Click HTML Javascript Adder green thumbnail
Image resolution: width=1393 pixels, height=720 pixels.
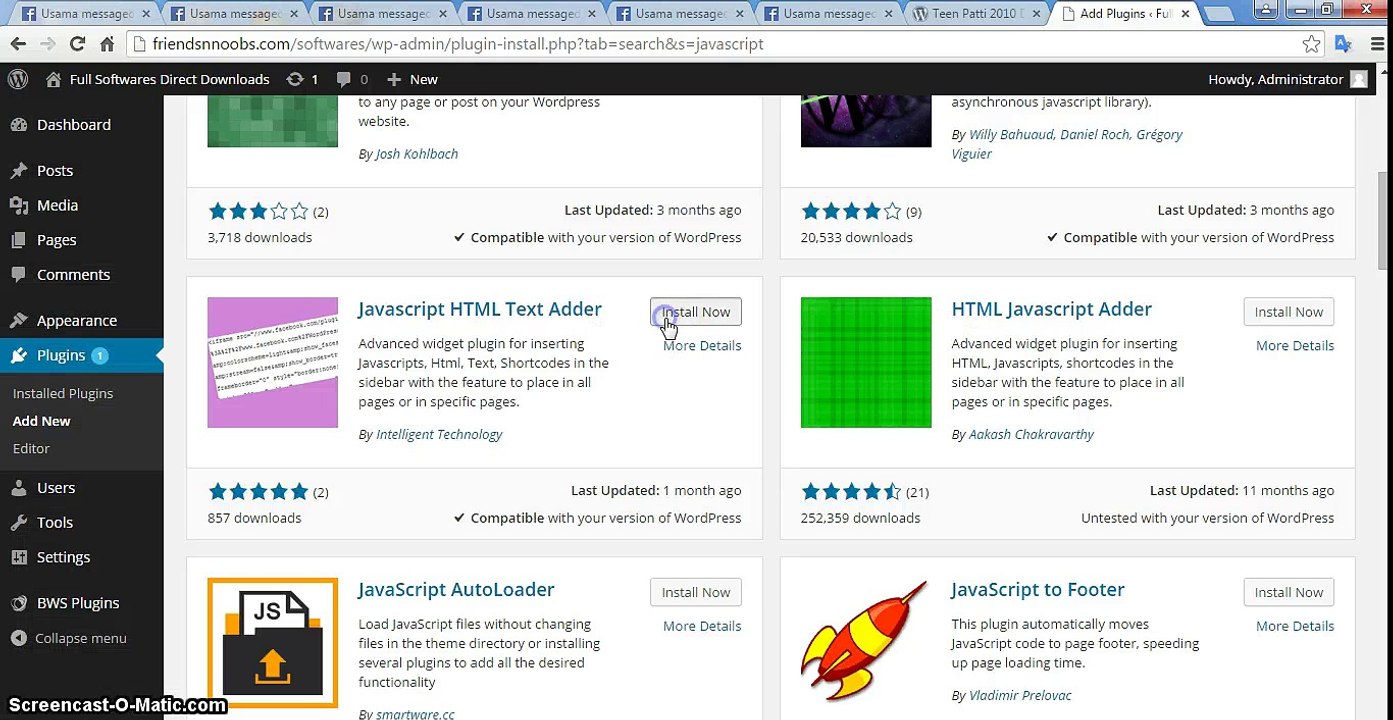click(x=866, y=362)
